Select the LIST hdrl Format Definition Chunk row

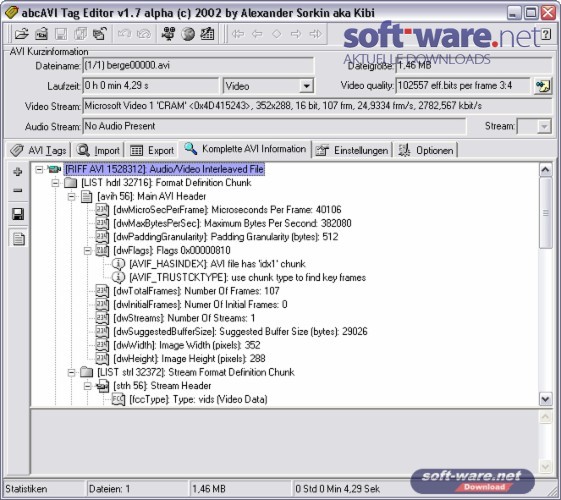coord(166,183)
